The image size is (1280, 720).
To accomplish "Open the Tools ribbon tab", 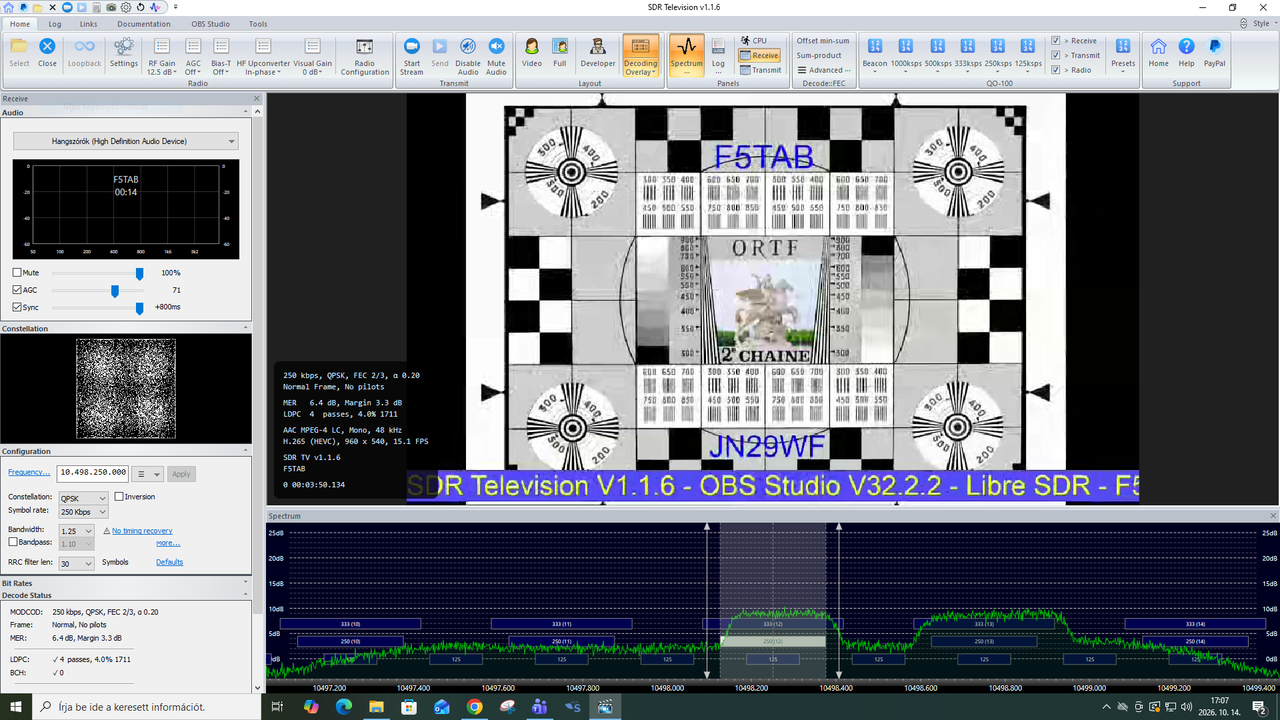I will point(258,23).
